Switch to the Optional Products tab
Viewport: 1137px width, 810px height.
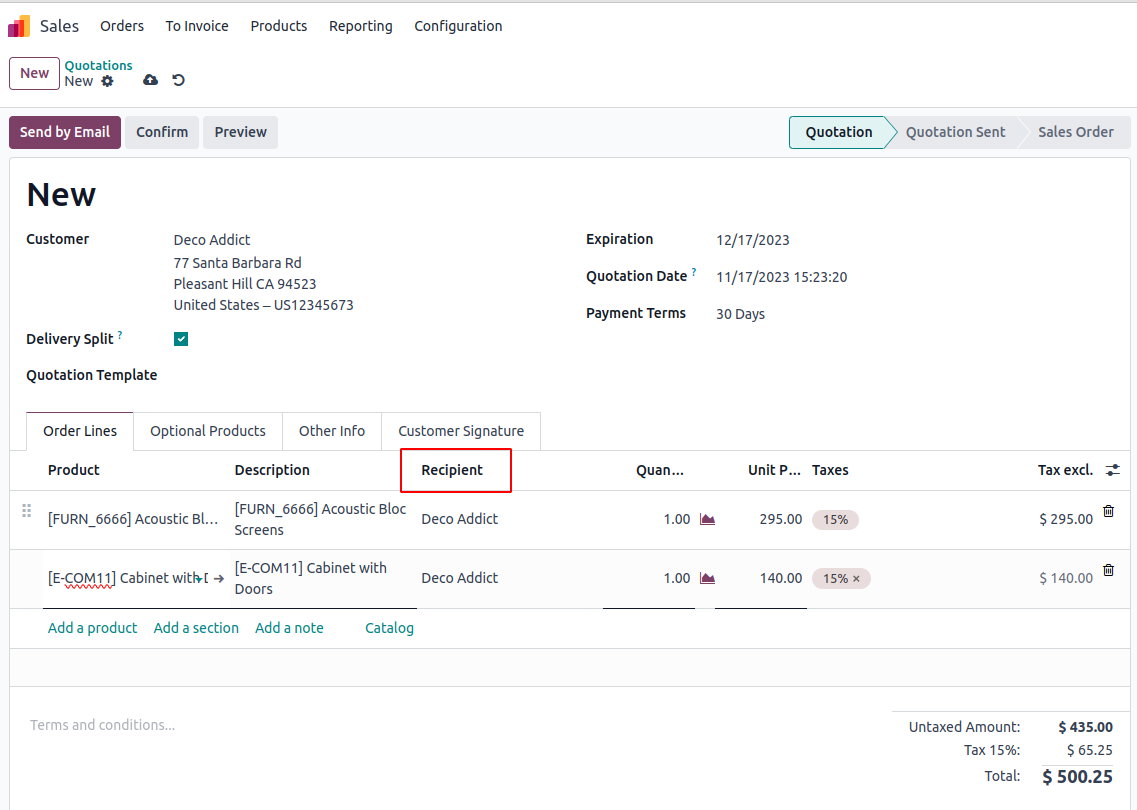click(x=208, y=431)
